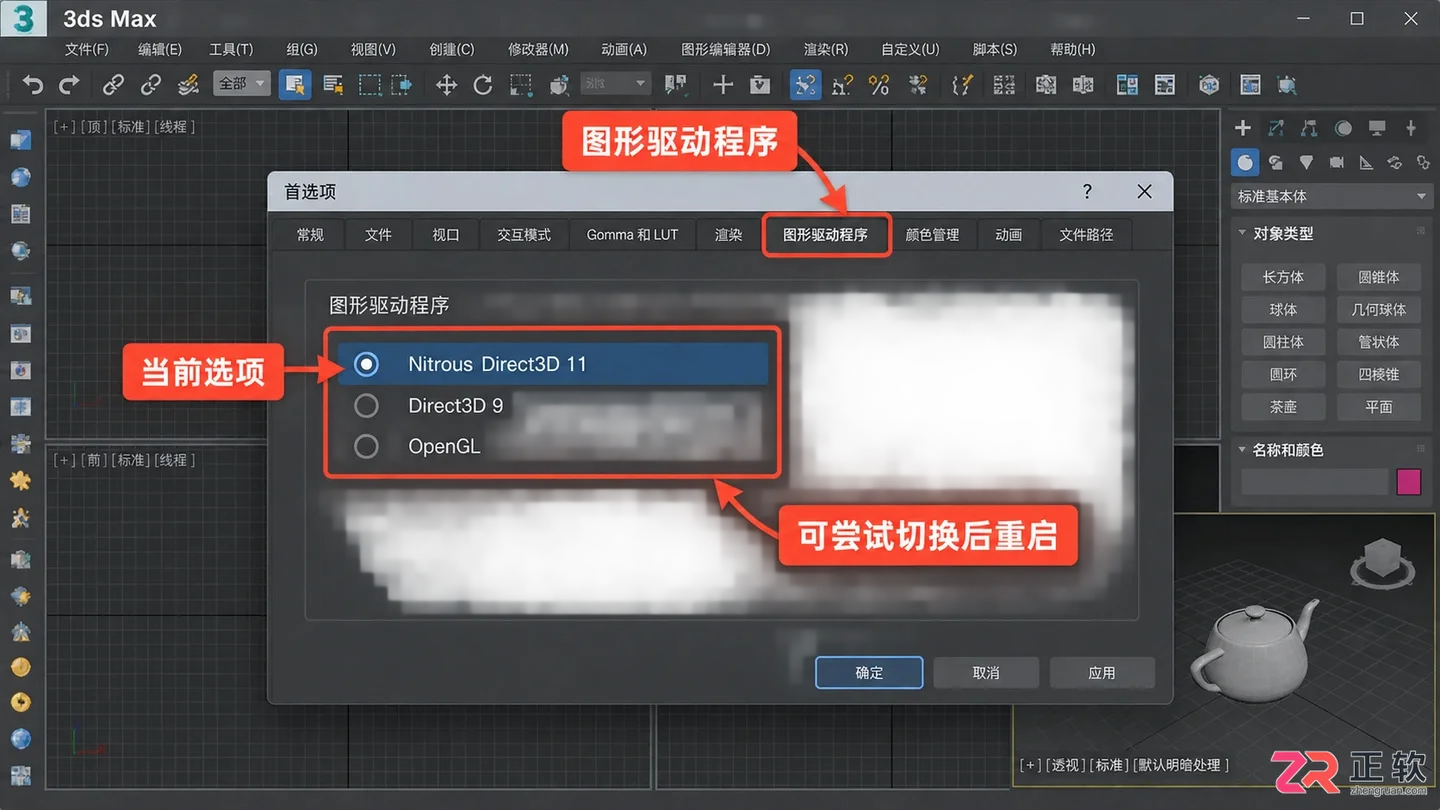
Task: Select the Helpers category icon
Action: 1366,162
